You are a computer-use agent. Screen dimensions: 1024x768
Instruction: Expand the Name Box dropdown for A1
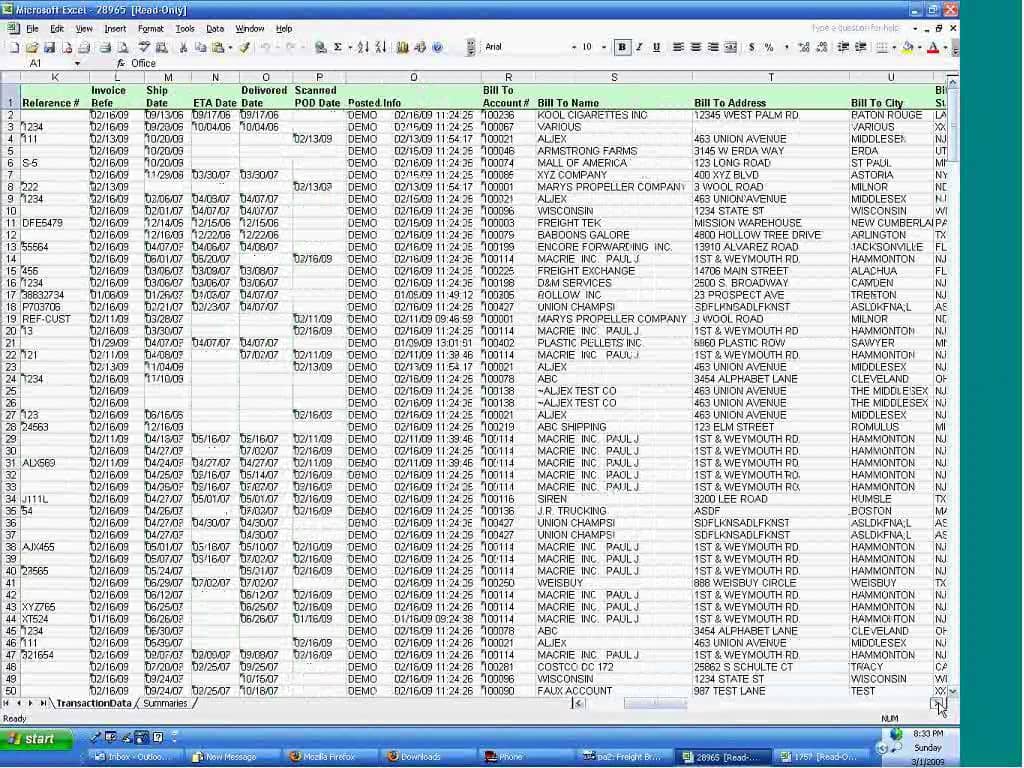point(77,63)
